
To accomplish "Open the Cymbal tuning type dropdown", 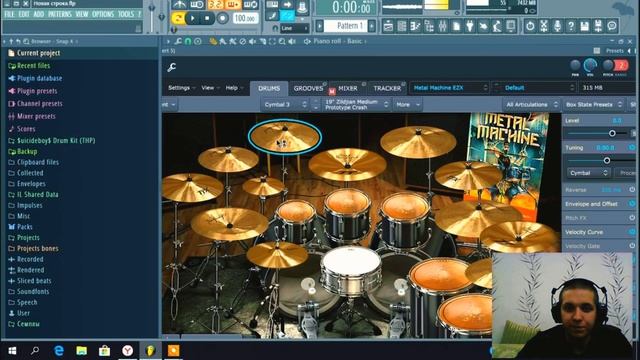I will click(x=589, y=173).
